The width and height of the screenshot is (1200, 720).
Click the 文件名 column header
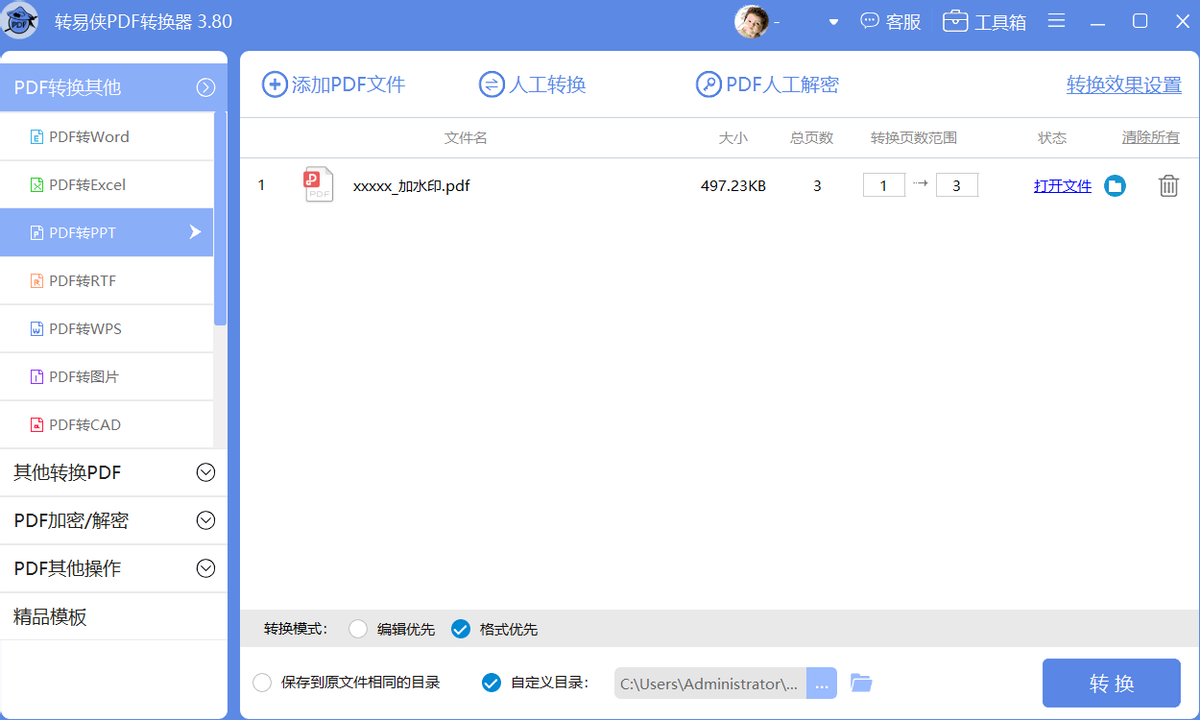pyautogui.click(x=466, y=138)
